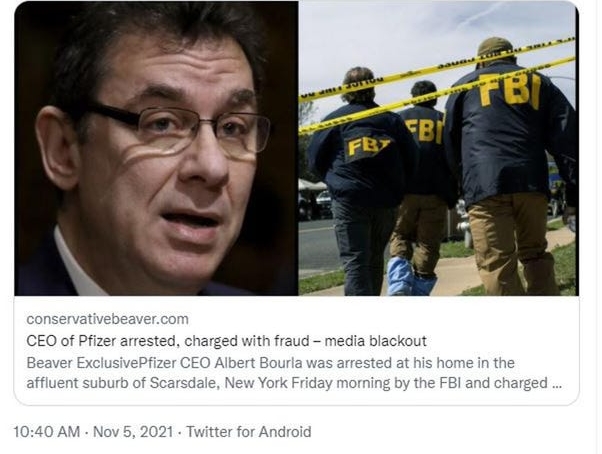602x454 pixels.
Task: Click the 10:40 AM timestamp
Action: pyautogui.click(x=47, y=432)
